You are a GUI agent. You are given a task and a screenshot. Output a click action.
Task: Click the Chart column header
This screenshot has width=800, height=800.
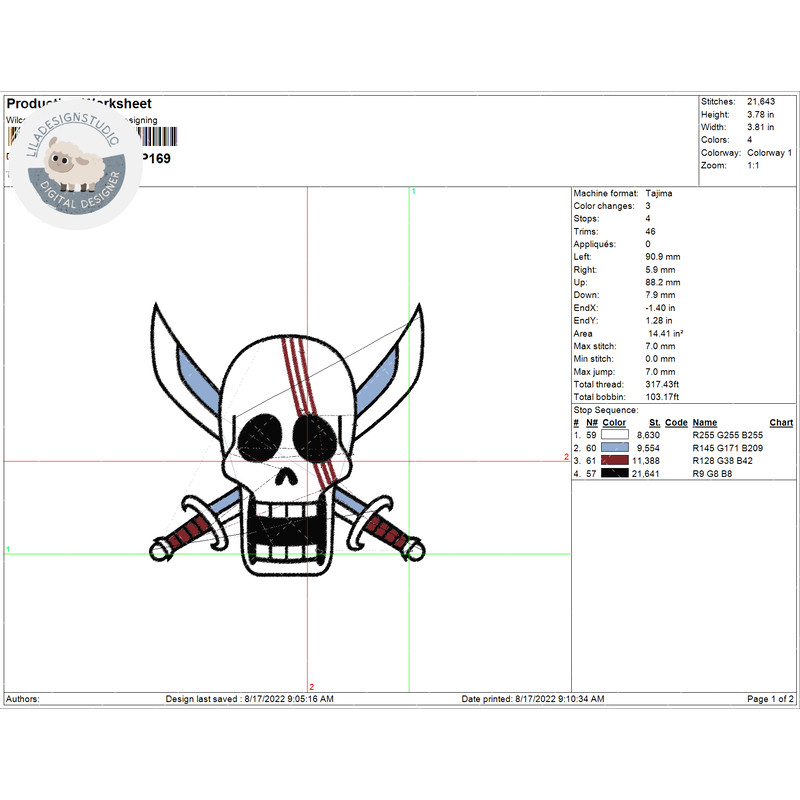[781, 423]
